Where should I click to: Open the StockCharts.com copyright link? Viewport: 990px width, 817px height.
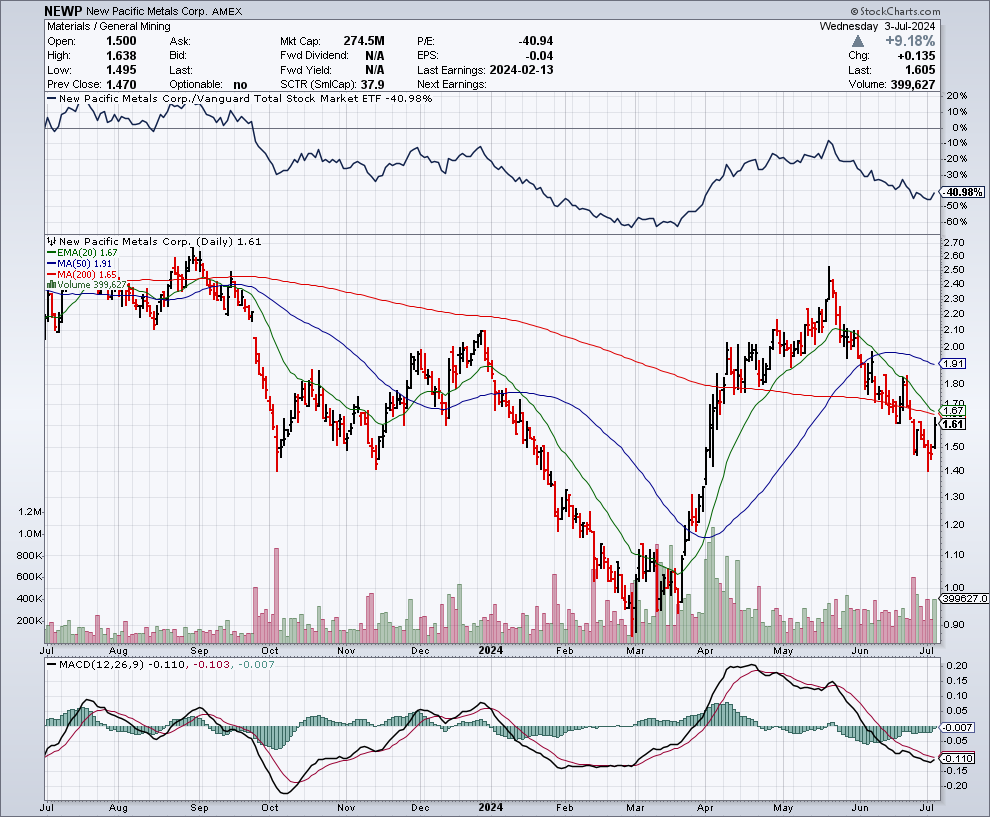point(895,10)
